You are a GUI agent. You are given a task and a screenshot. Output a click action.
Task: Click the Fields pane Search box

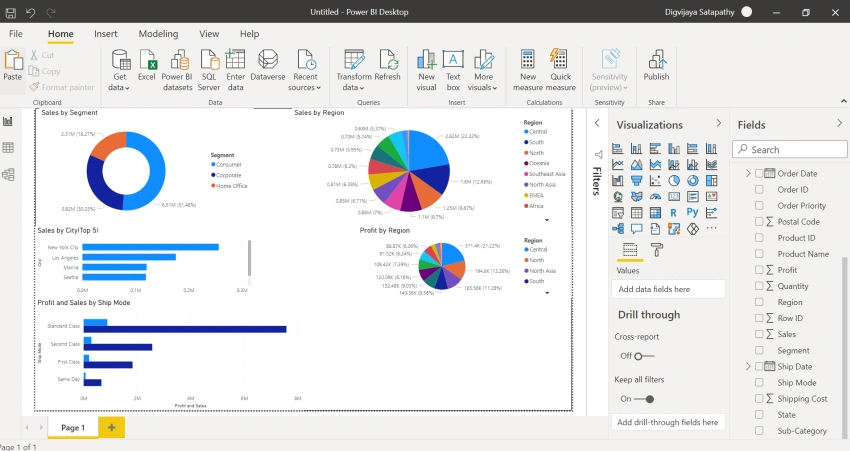pyautogui.click(x=790, y=149)
